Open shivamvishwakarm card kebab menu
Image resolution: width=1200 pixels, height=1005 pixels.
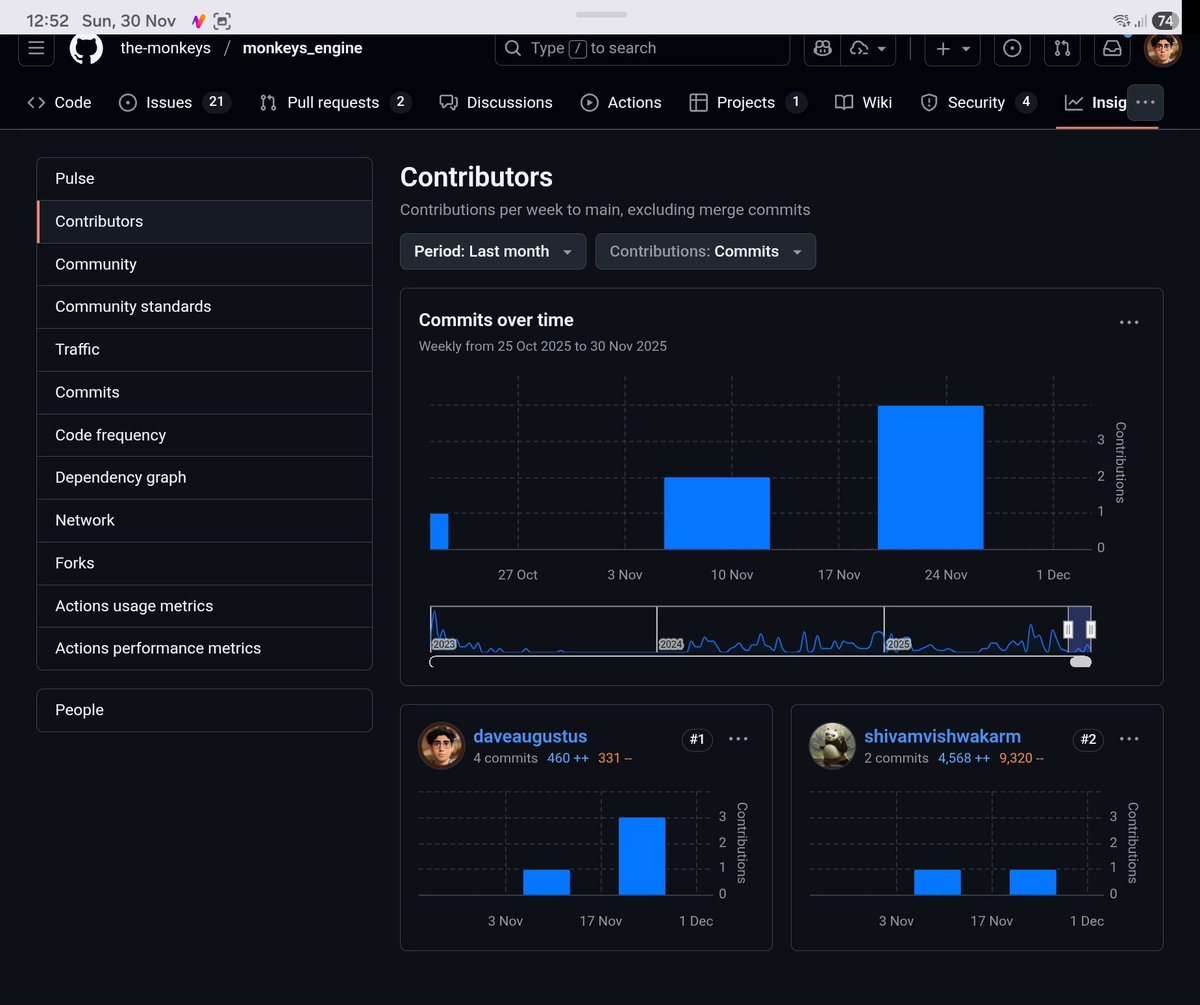coord(1128,739)
